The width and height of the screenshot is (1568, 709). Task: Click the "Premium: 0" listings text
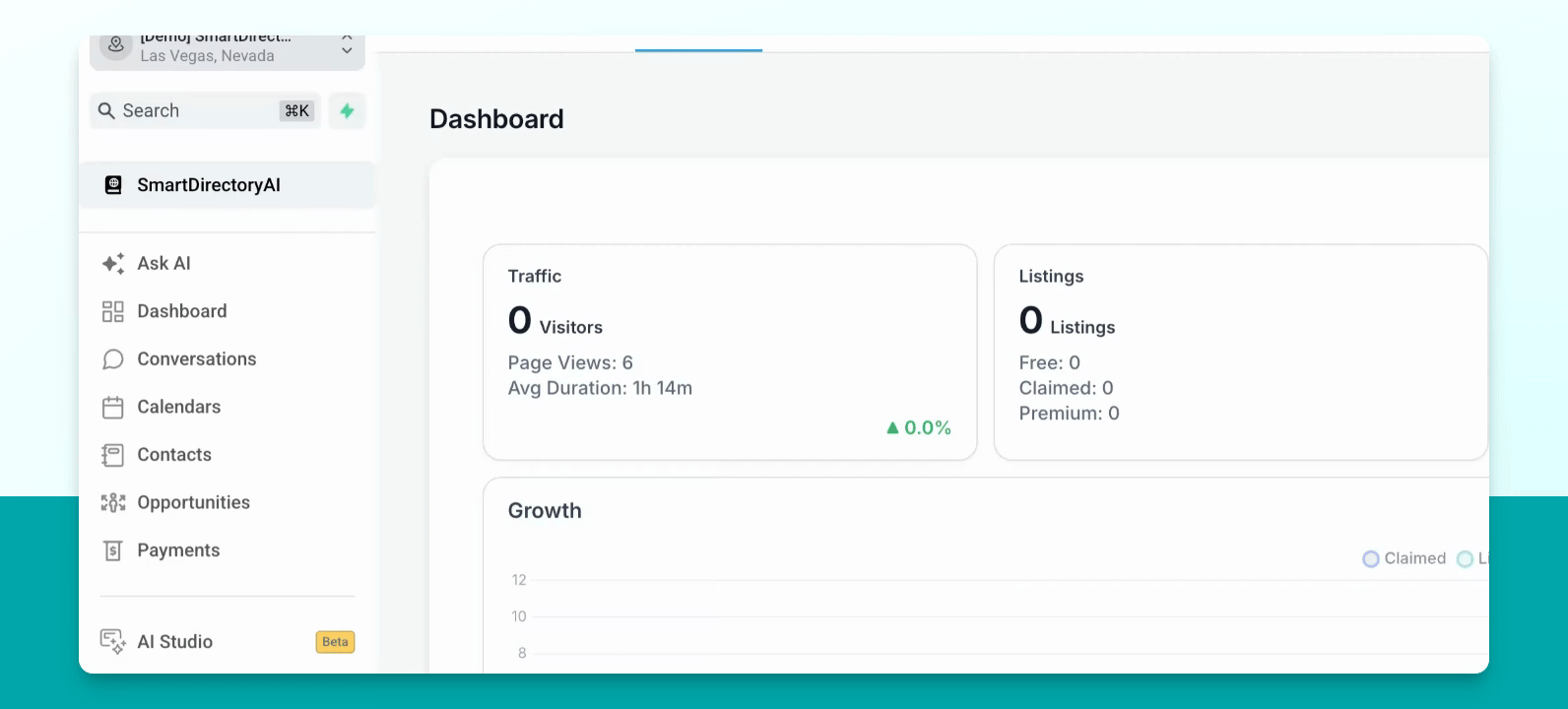point(1070,414)
